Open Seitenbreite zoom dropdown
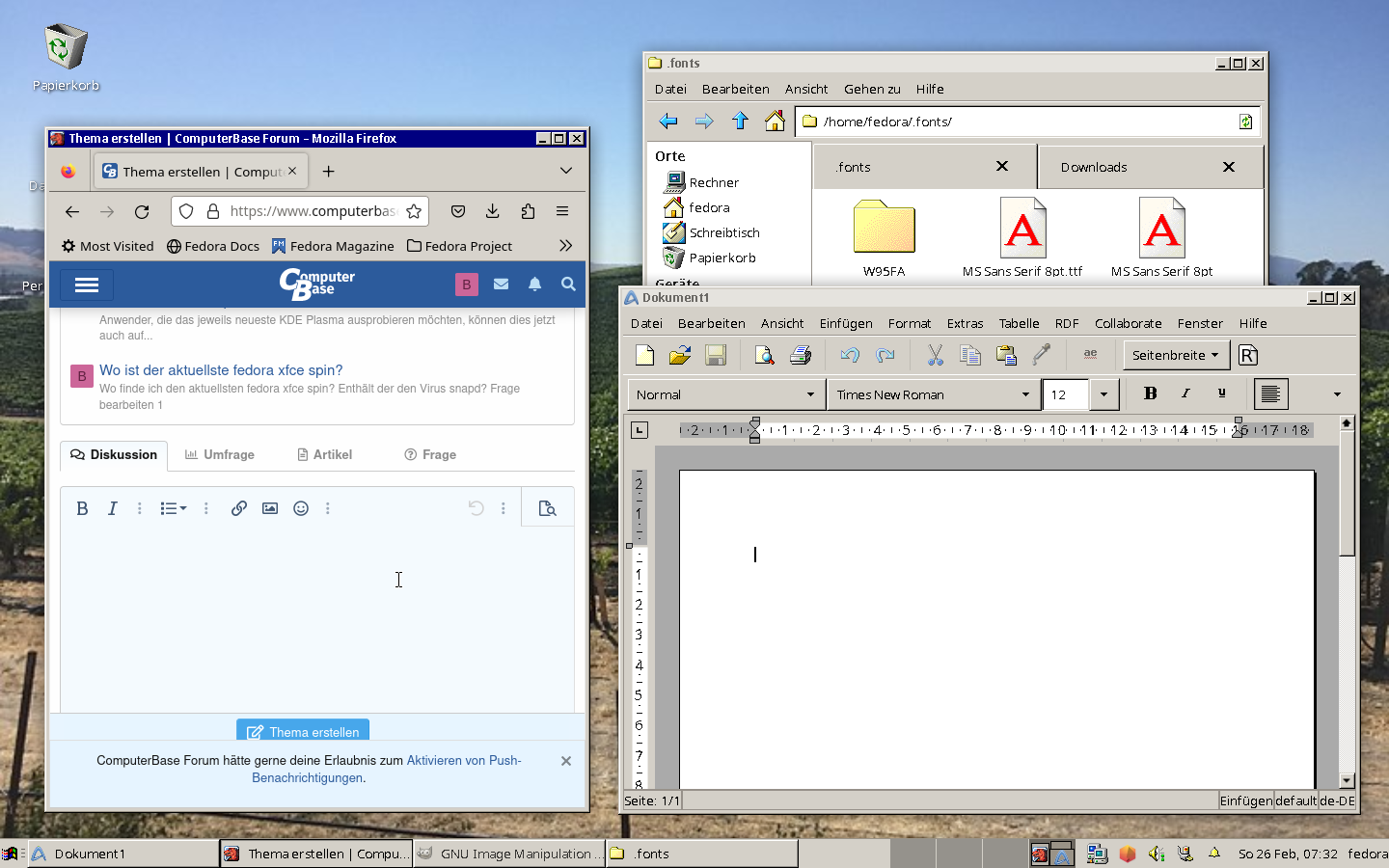The height and width of the screenshot is (868, 1389). 1177,355
